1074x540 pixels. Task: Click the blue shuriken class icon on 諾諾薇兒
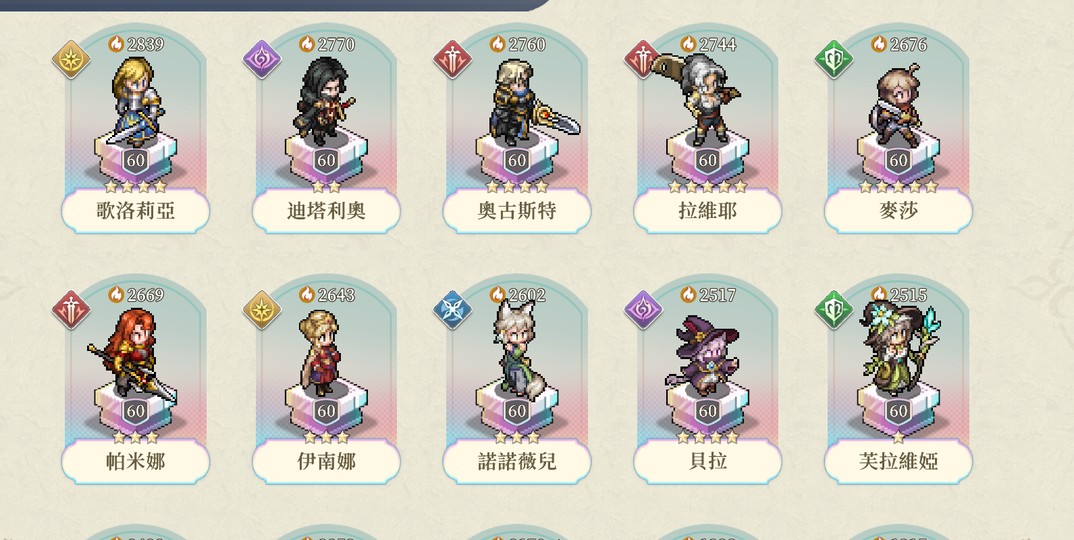point(453,310)
